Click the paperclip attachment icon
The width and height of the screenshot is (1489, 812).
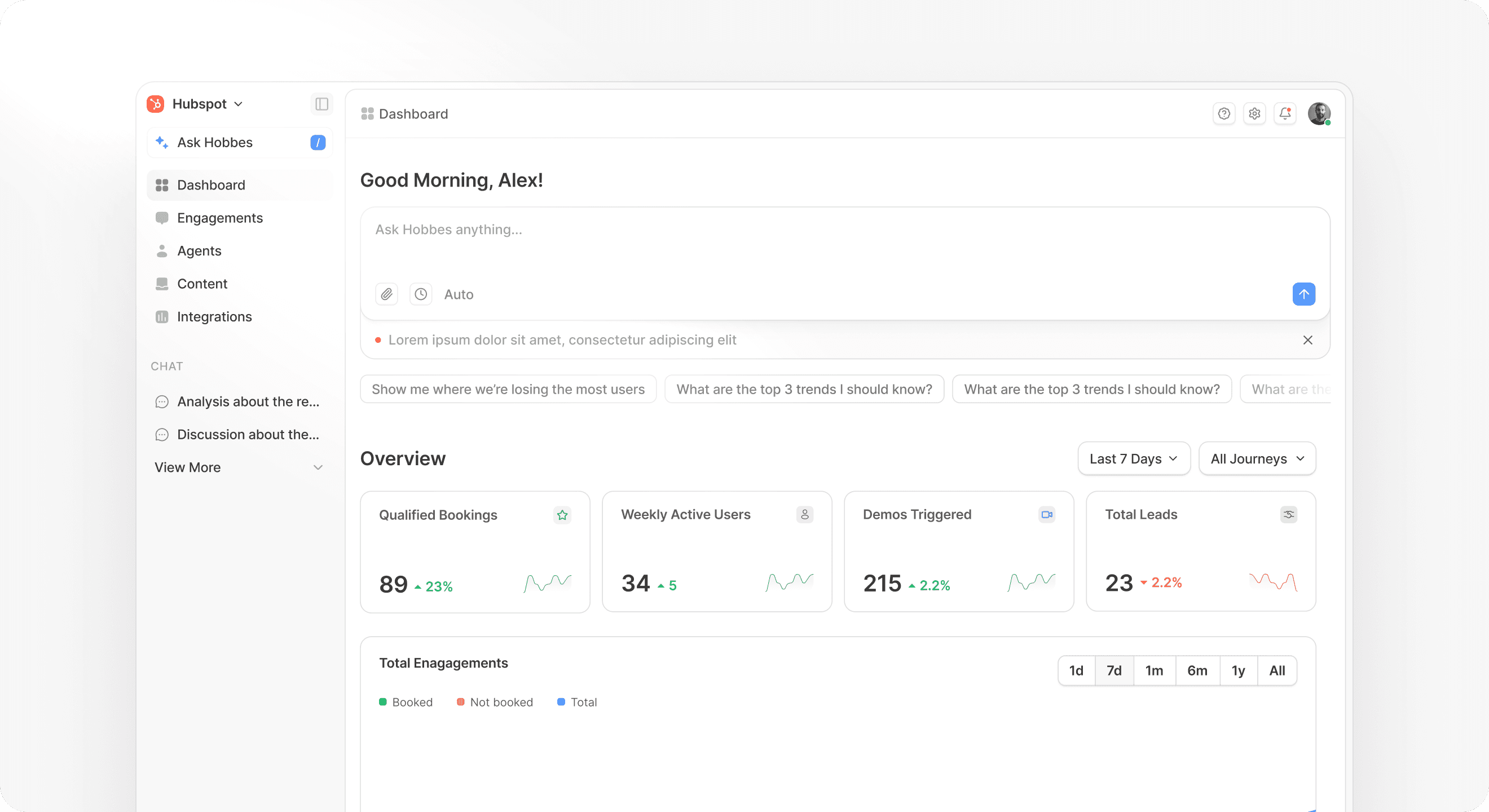[387, 294]
